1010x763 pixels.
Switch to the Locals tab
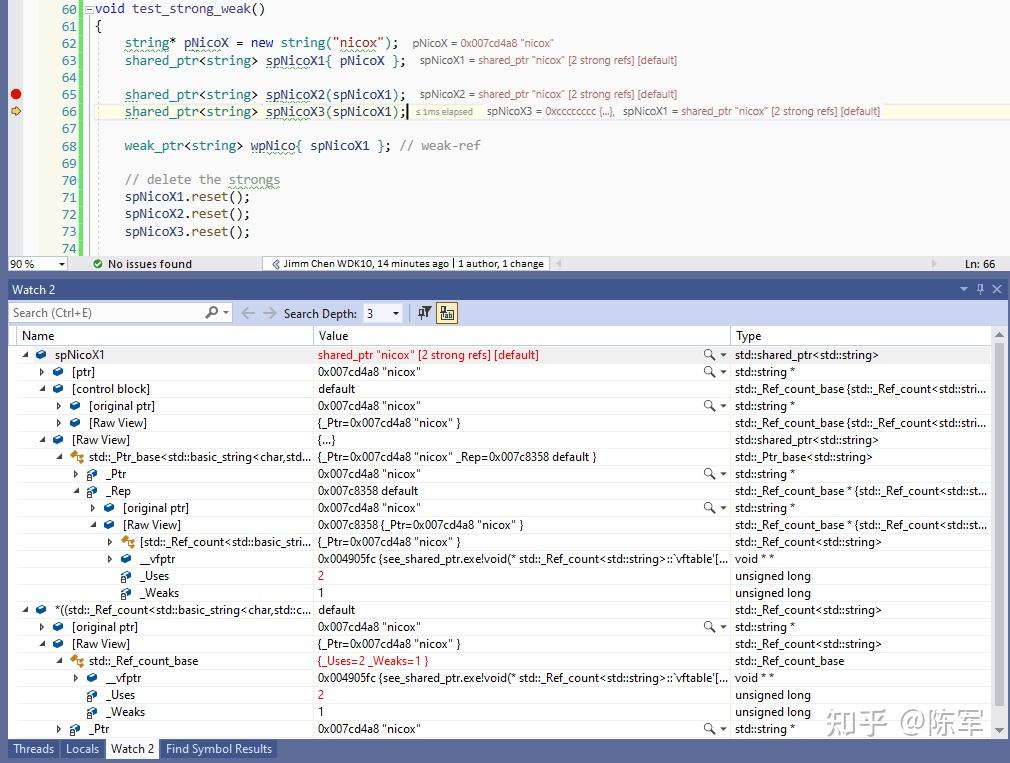[82, 749]
